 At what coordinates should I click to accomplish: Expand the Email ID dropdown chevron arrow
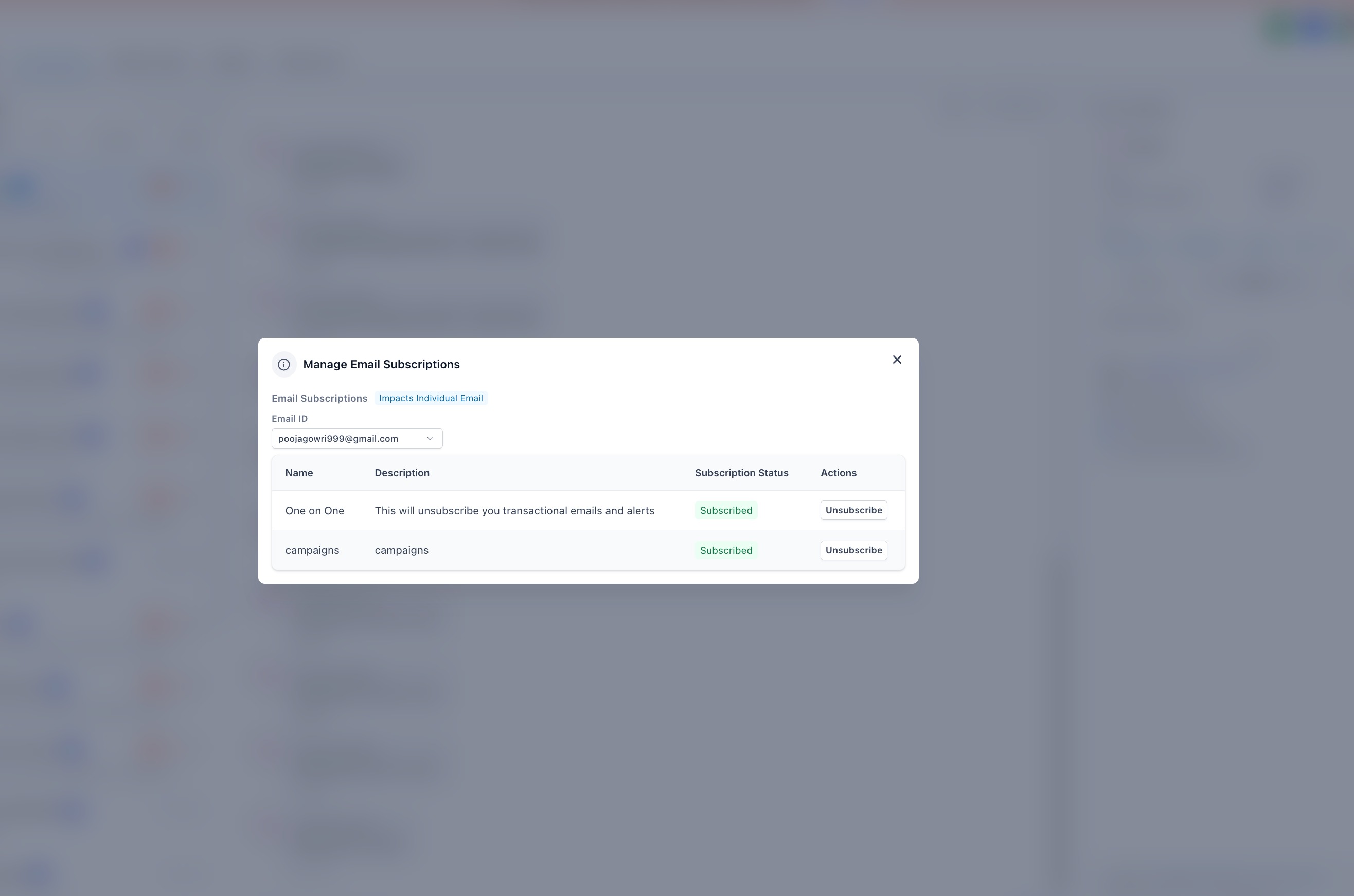430,439
